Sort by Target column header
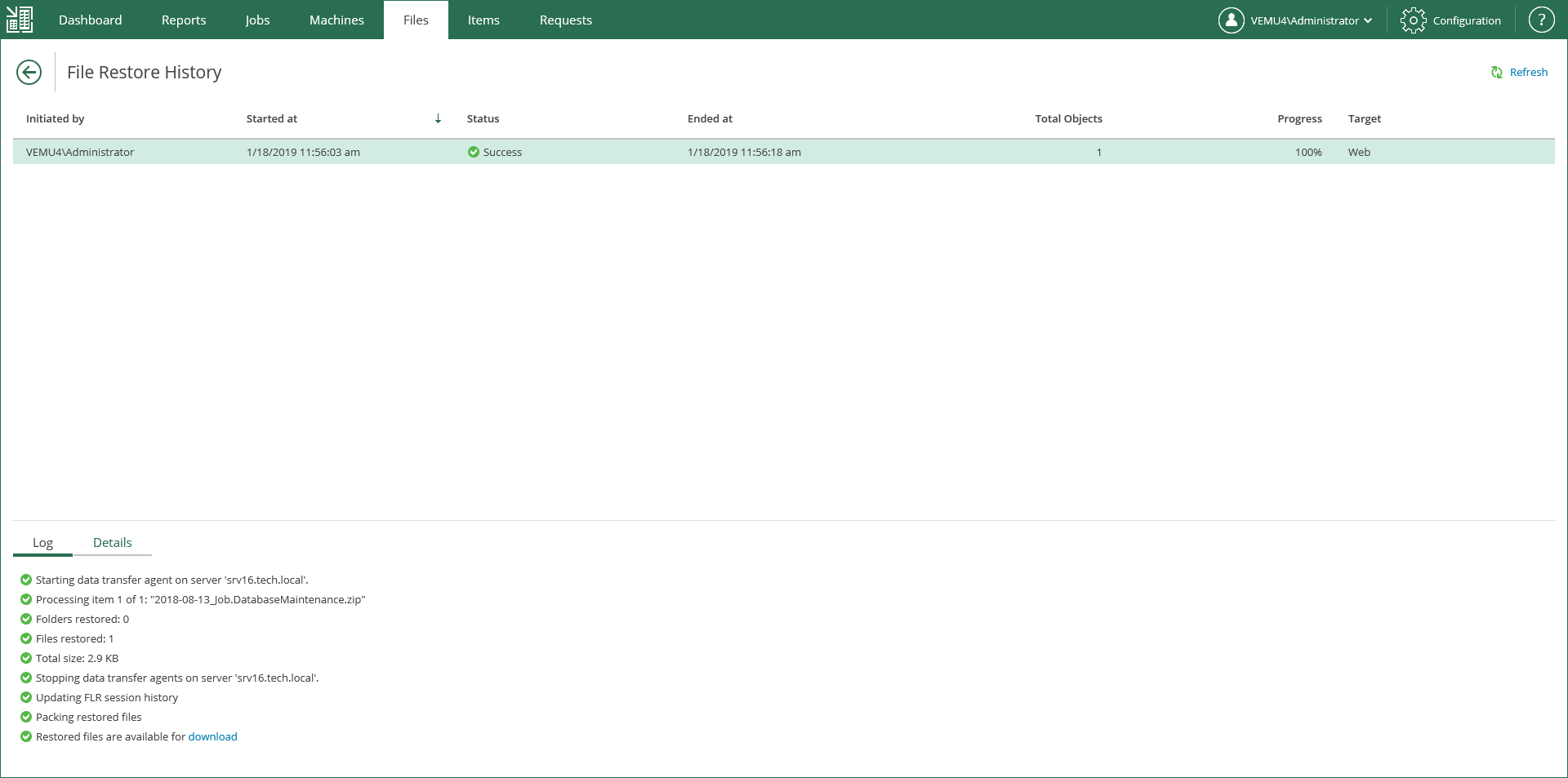The image size is (1568, 778). [1365, 118]
